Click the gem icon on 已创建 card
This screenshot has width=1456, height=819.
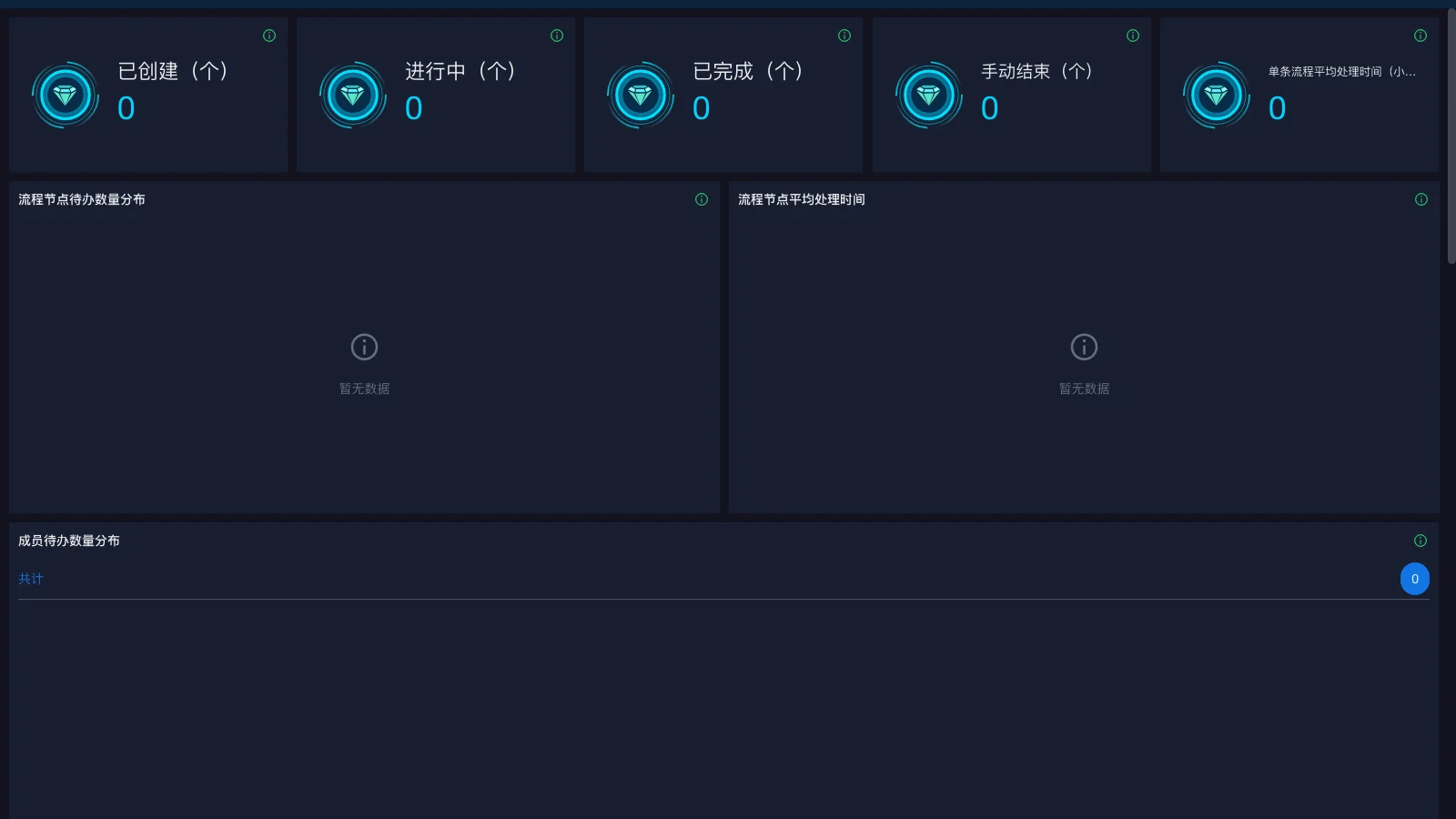coord(65,94)
